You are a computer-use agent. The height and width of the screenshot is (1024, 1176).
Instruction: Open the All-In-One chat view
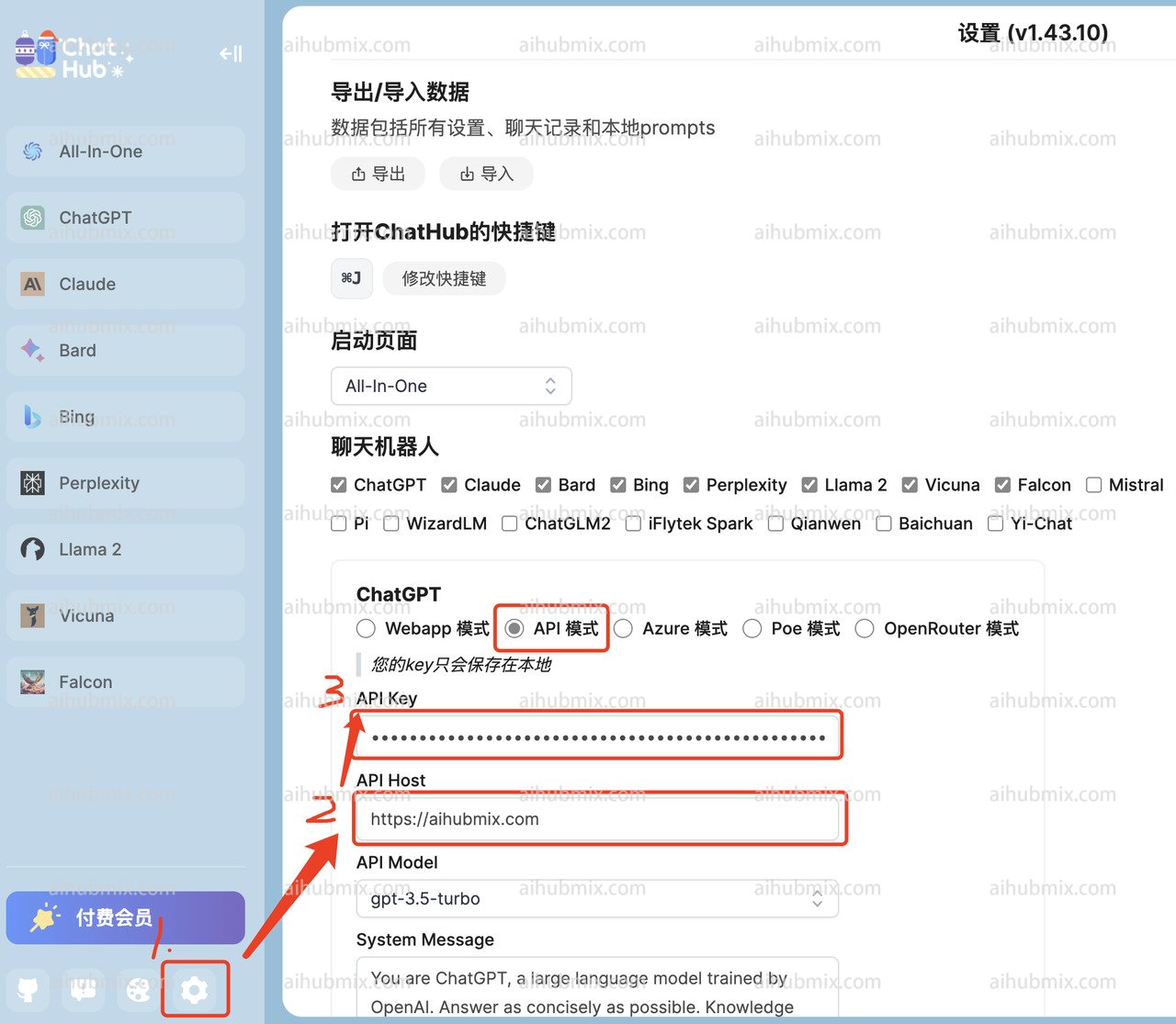[x=126, y=152]
